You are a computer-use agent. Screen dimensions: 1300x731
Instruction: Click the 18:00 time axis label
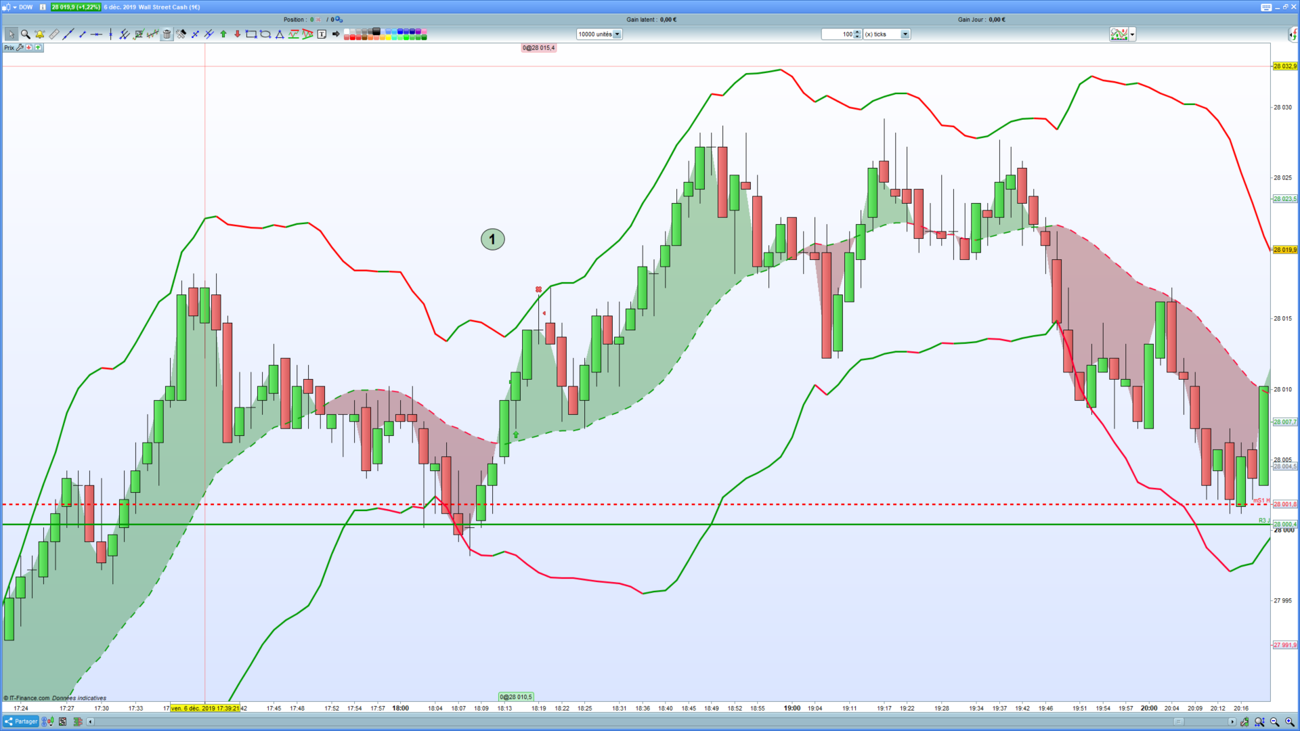click(400, 708)
